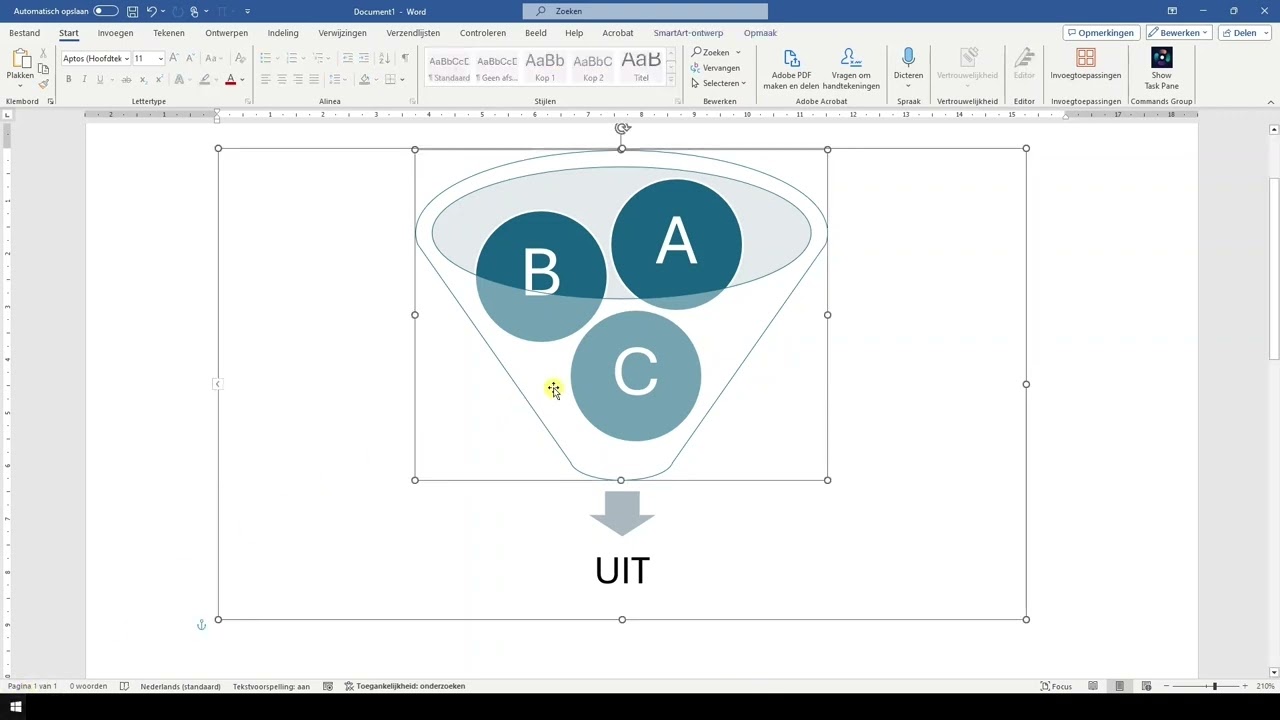Open the font name dropdown

(127, 59)
